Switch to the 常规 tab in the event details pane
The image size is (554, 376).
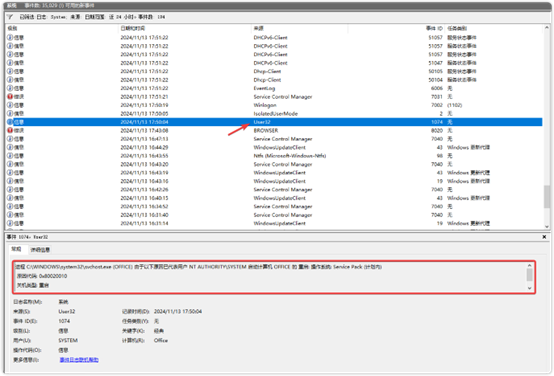tap(16, 249)
